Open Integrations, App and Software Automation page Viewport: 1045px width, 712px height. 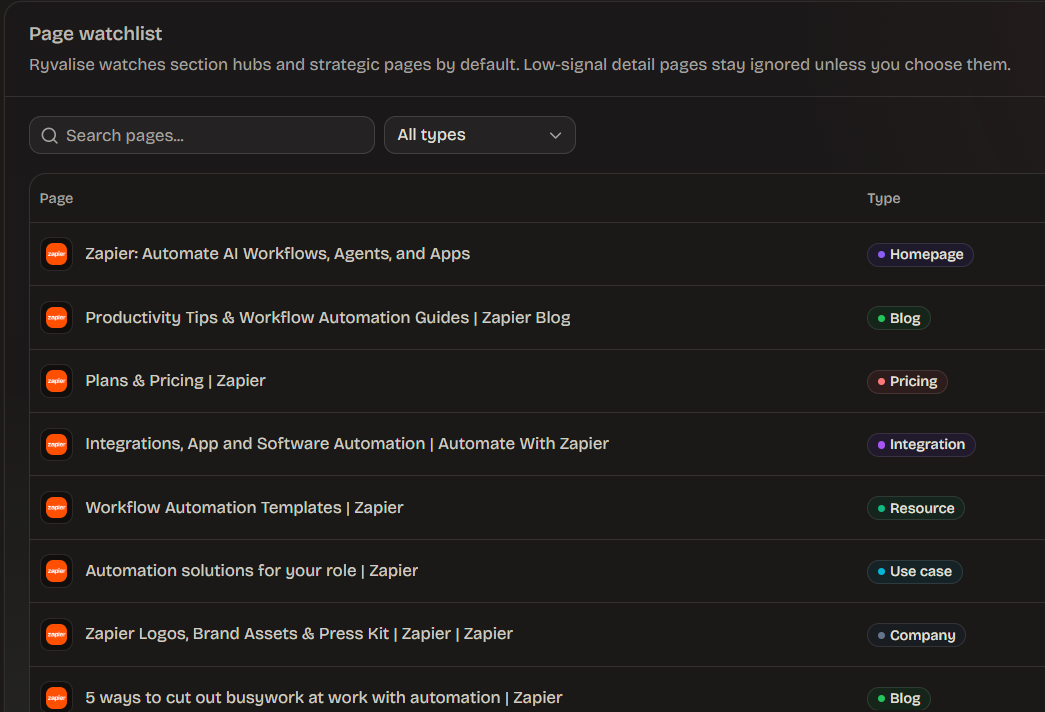[x=347, y=444]
